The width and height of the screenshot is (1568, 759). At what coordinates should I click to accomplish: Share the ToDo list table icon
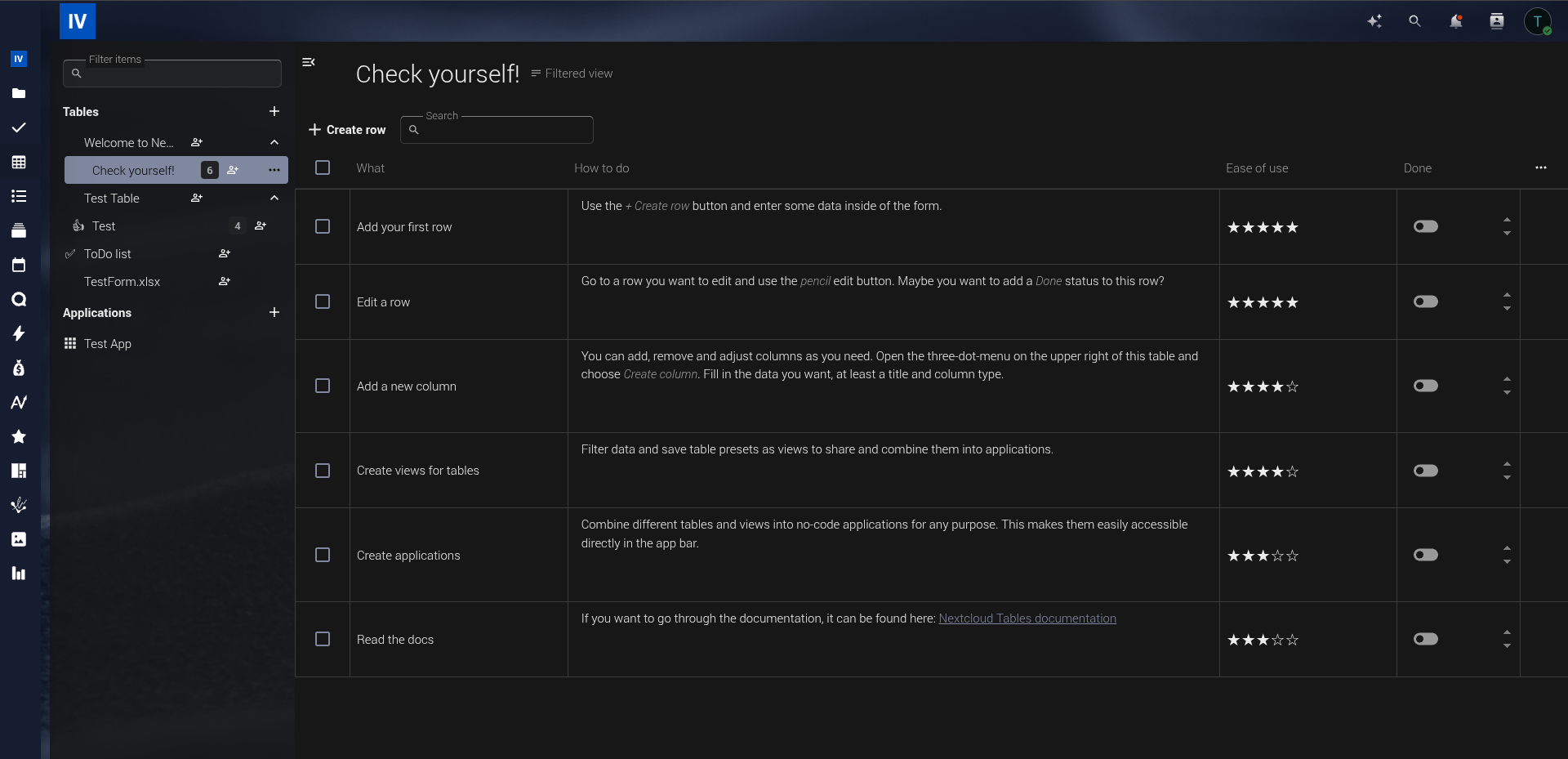pyautogui.click(x=225, y=254)
